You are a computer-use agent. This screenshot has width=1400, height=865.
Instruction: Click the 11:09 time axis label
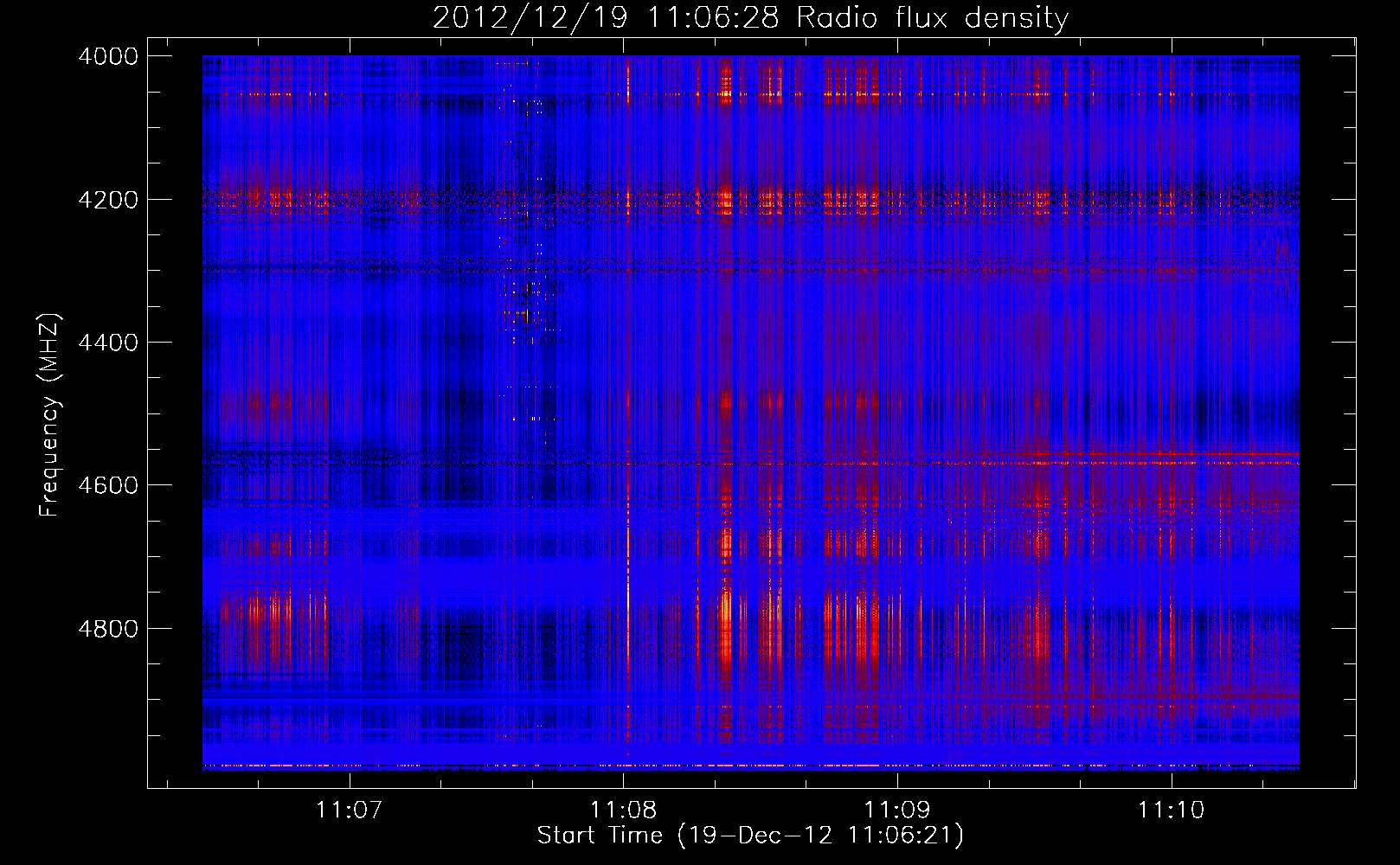[x=896, y=810]
